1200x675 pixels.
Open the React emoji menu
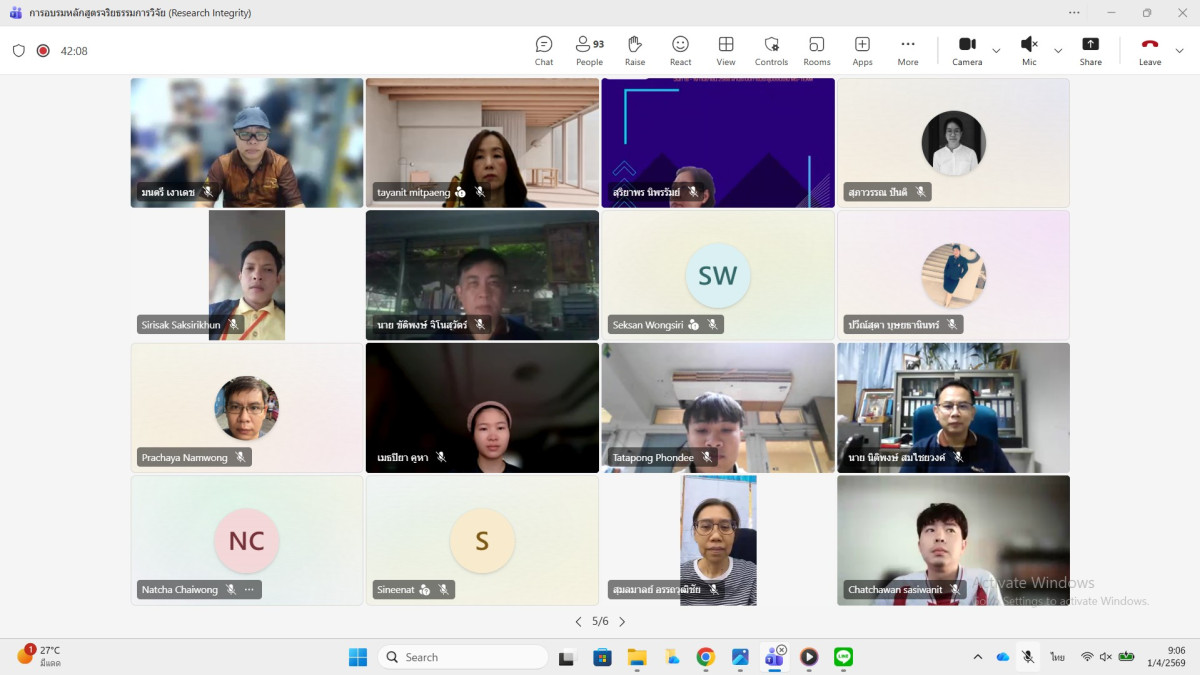pos(680,50)
